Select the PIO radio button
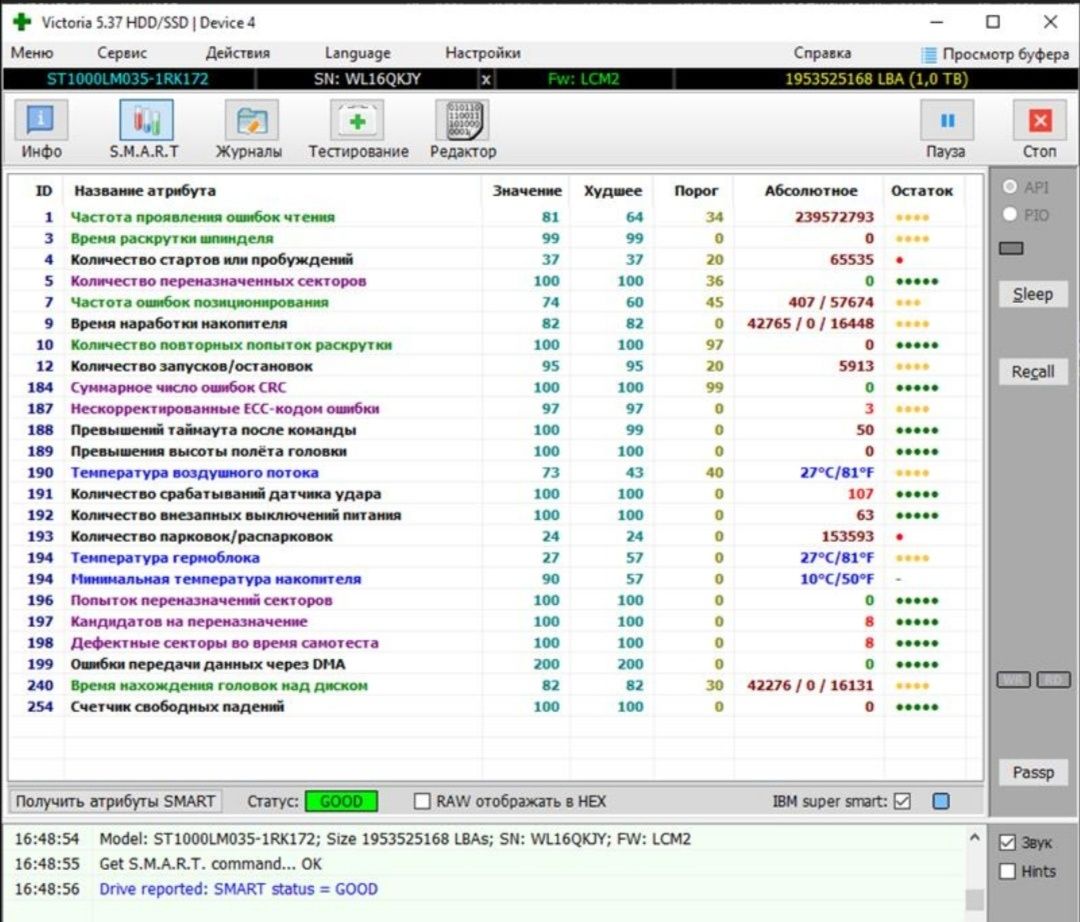This screenshot has height=922, width=1080. (1010, 215)
